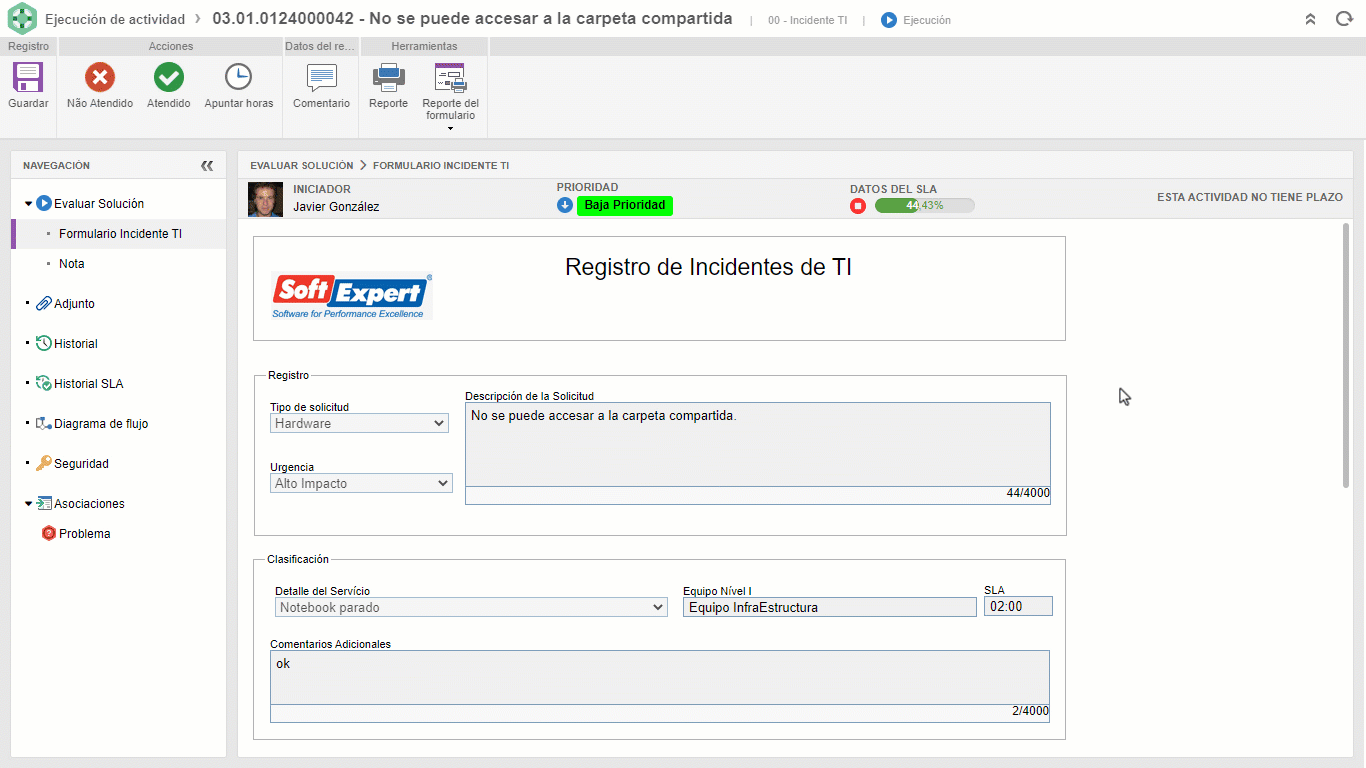The width and height of the screenshot is (1366, 768).
Task: Click the SoftExpert logo in form
Action: (352, 296)
